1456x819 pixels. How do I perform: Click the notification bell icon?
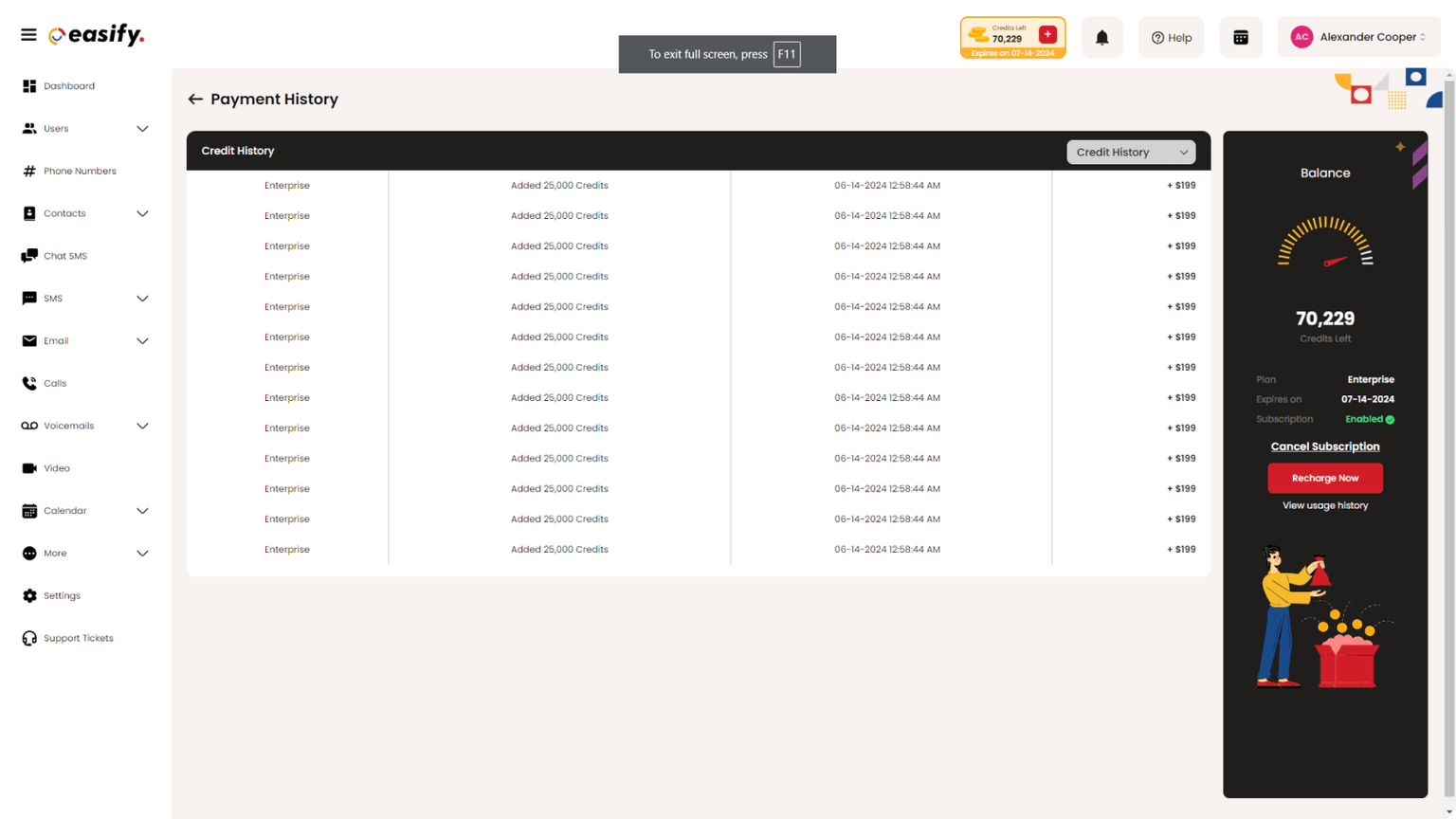pyautogui.click(x=1101, y=38)
